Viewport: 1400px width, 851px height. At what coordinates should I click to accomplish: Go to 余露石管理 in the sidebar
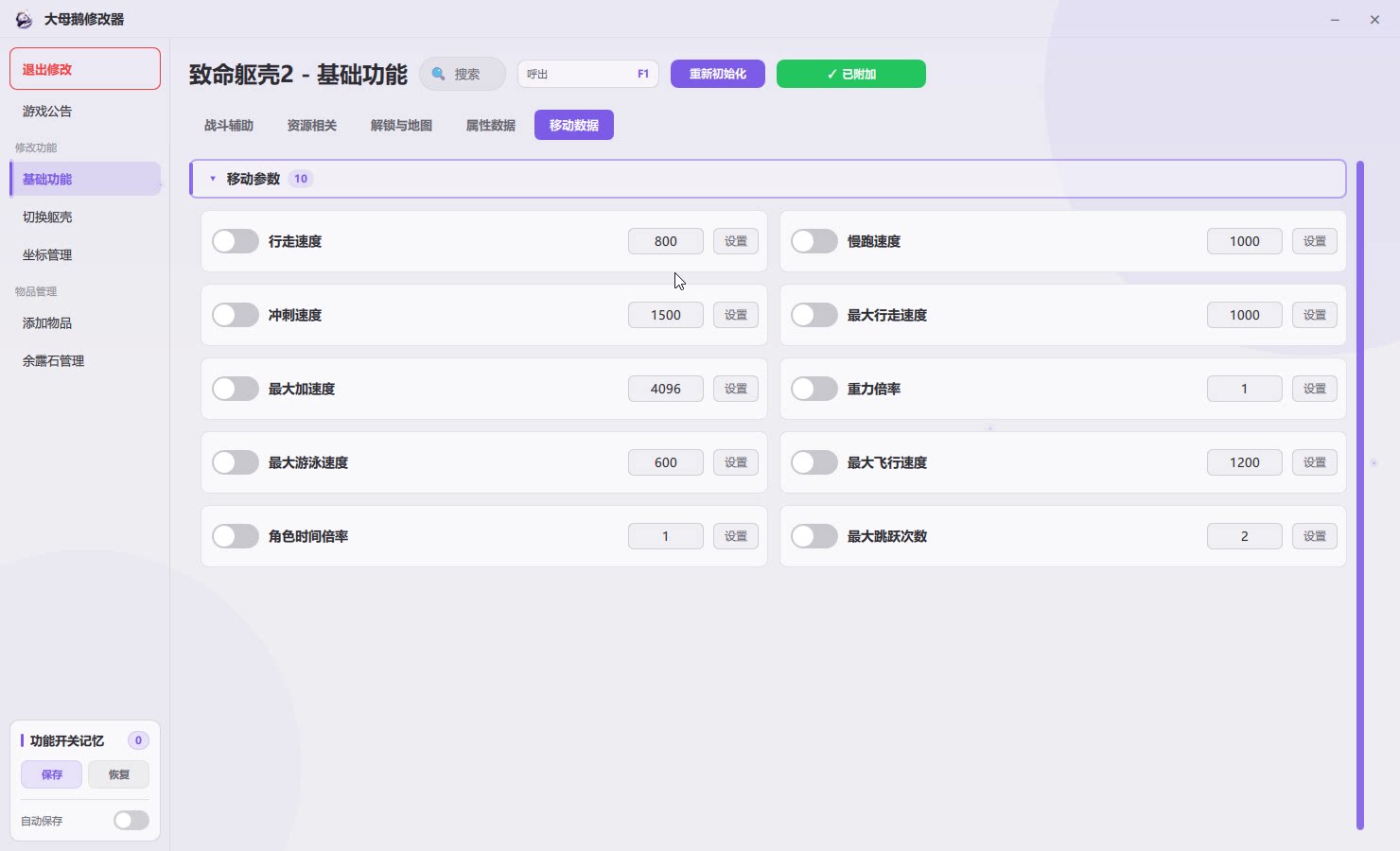[85, 360]
